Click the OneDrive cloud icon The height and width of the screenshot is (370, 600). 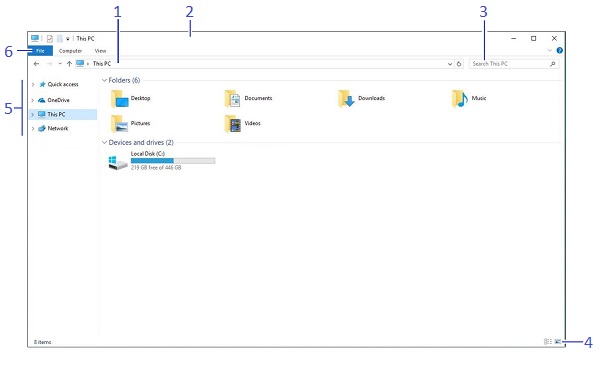[42, 100]
